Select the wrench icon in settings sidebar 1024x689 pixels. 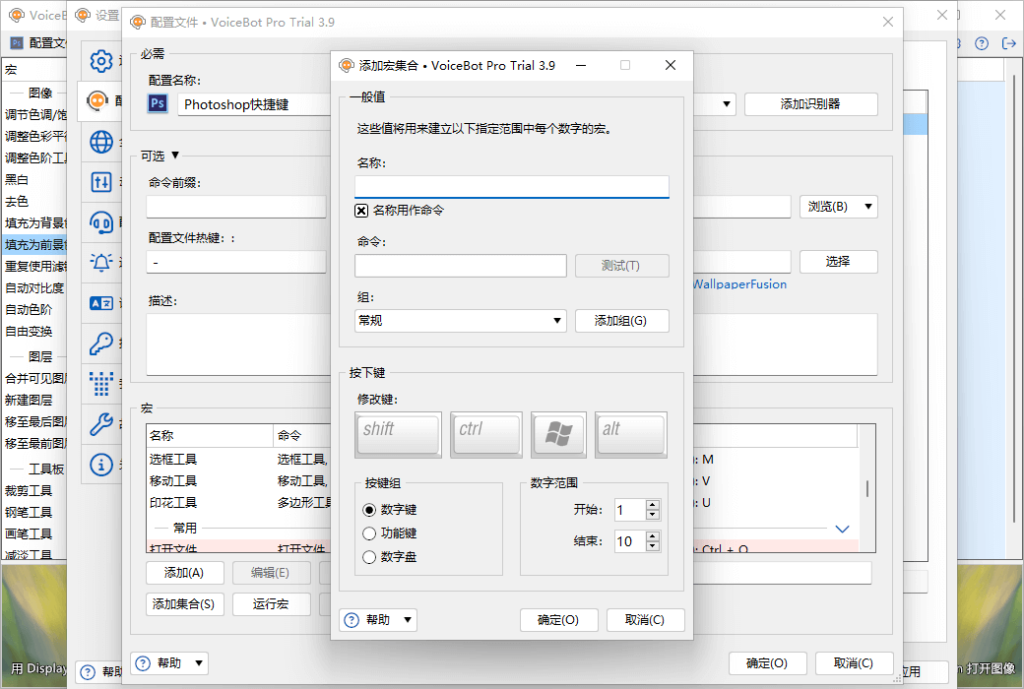pos(101,425)
